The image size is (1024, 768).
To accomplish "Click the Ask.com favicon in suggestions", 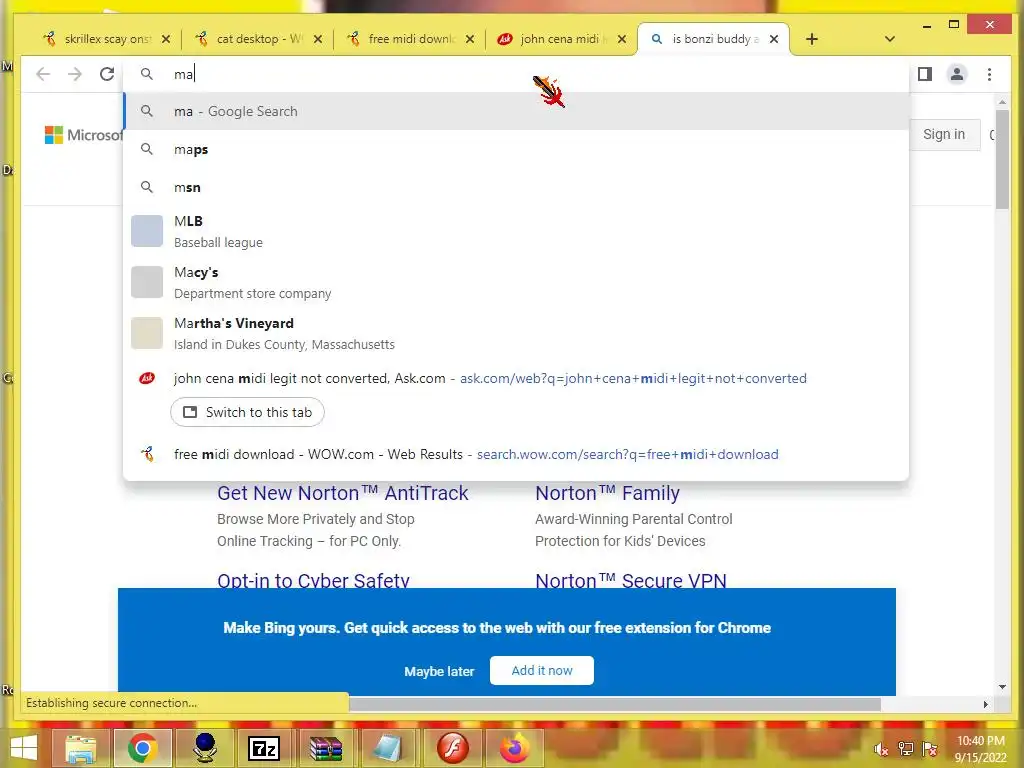I will (147, 378).
